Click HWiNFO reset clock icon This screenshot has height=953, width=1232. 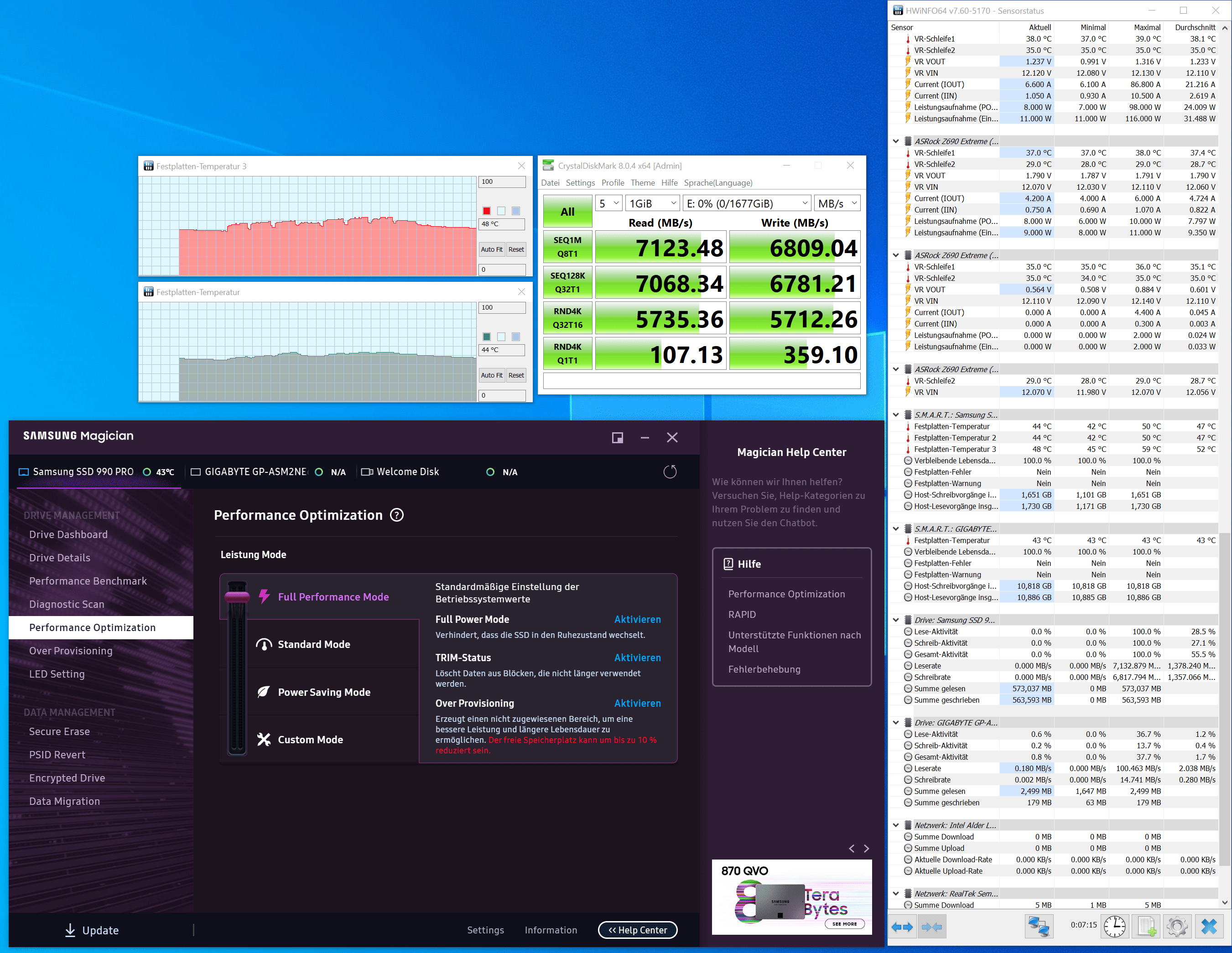1115,926
